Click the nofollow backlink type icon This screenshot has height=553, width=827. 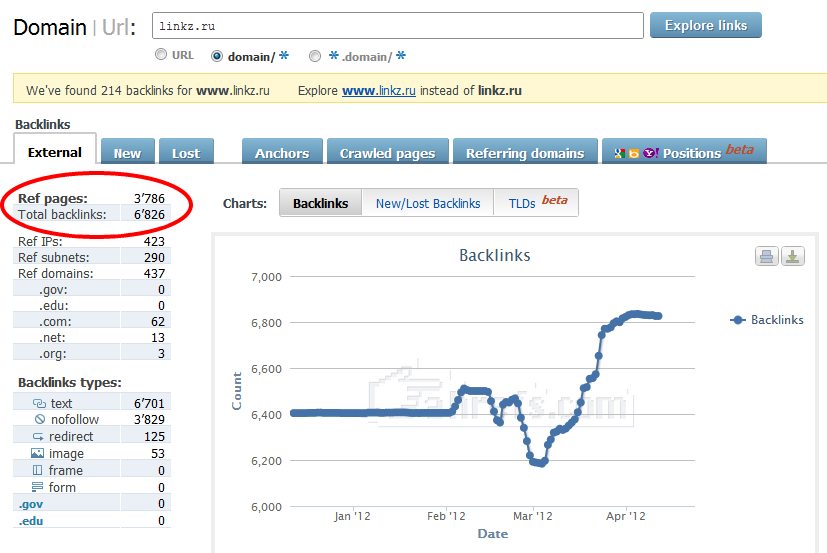click(x=39, y=420)
